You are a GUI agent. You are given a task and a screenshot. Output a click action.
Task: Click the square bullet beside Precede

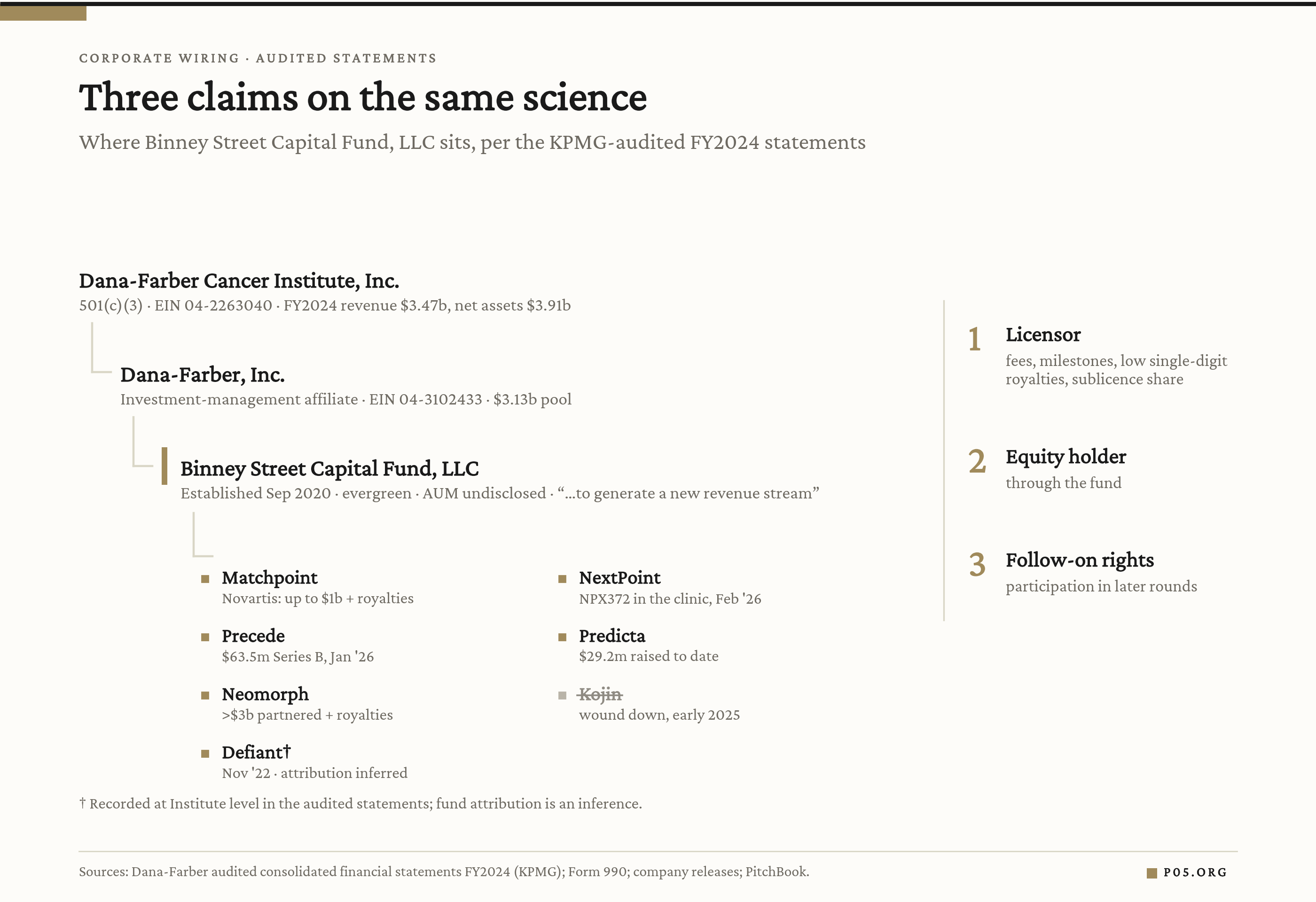click(x=205, y=637)
